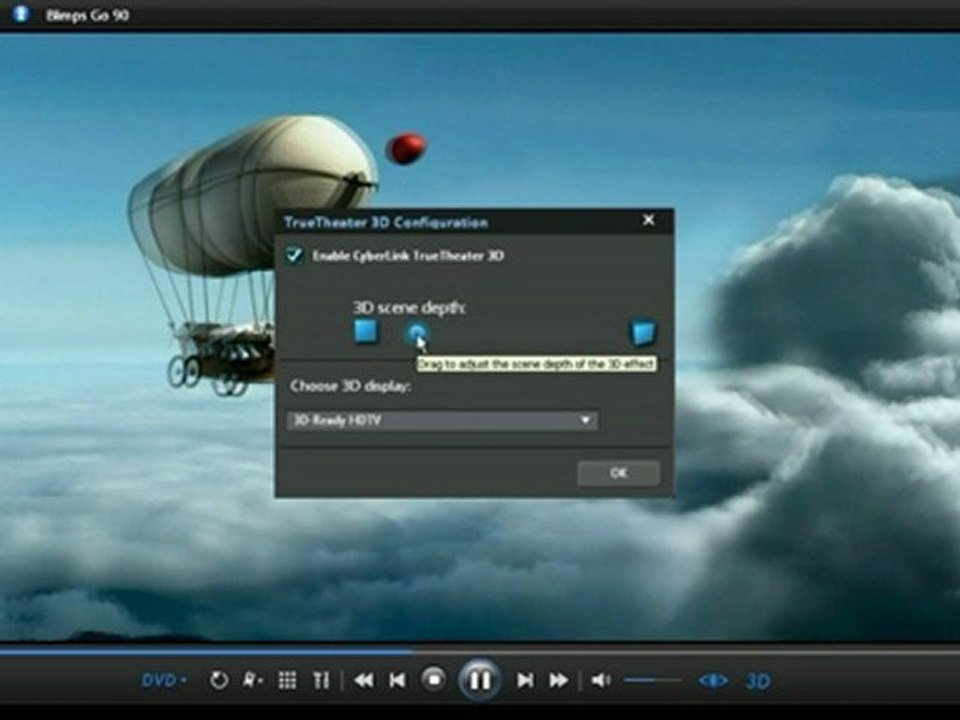The image size is (960, 720).
Task: Rewind the movie with the double-left arrows
Action: pyautogui.click(x=364, y=680)
